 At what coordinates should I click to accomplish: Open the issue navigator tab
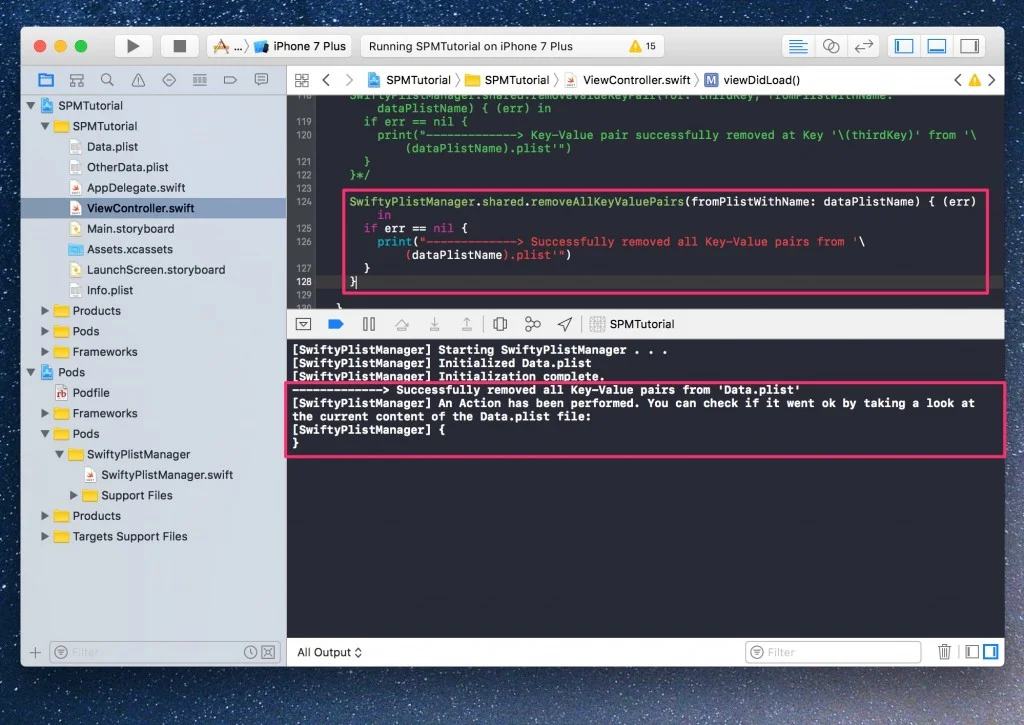pyautogui.click(x=138, y=80)
